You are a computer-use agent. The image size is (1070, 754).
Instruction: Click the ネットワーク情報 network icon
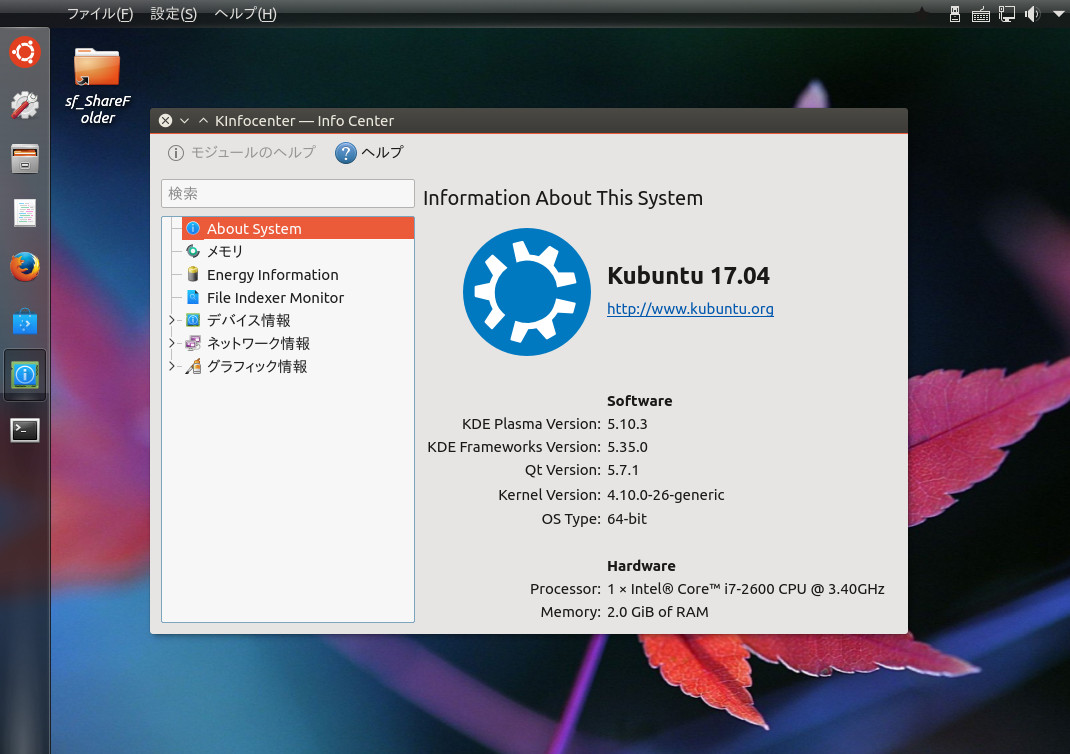click(193, 343)
